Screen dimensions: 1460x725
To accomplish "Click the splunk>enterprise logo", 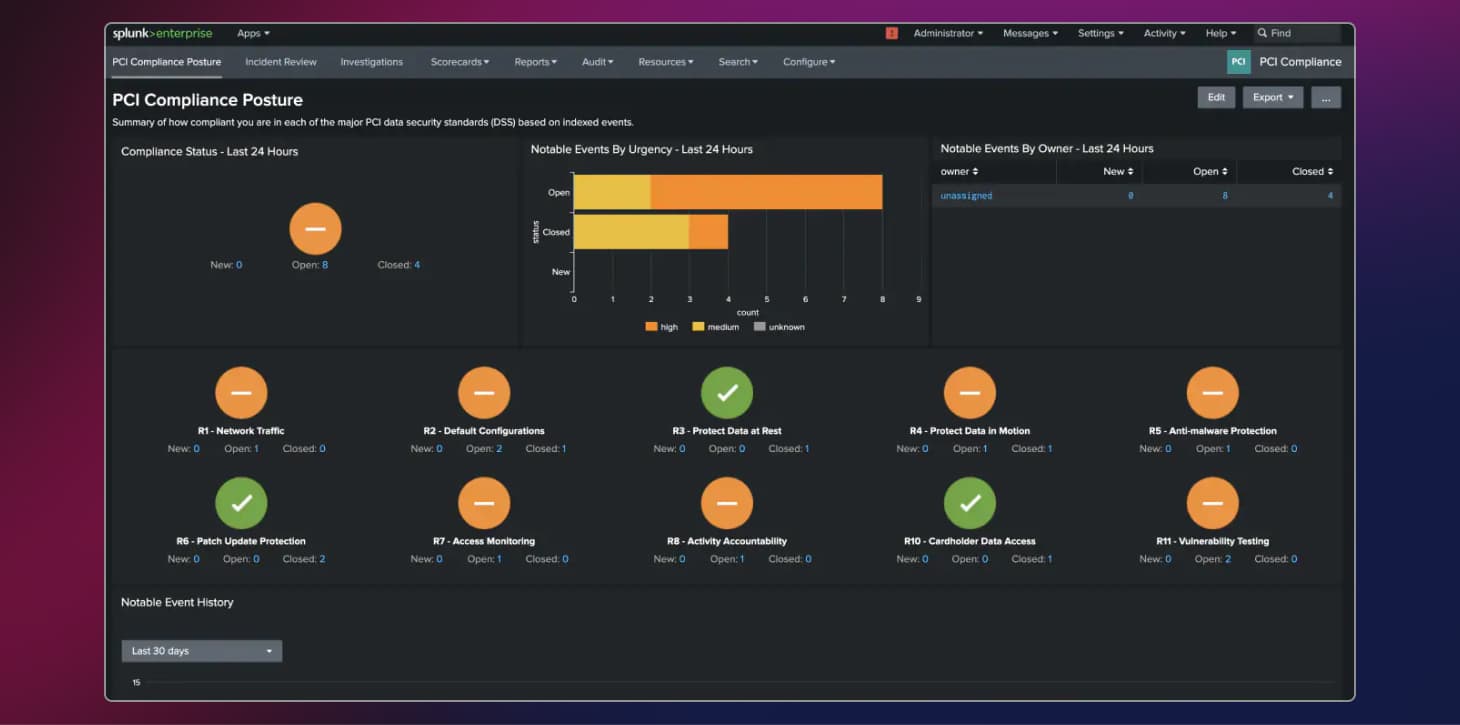I will pyautogui.click(x=162, y=32).
